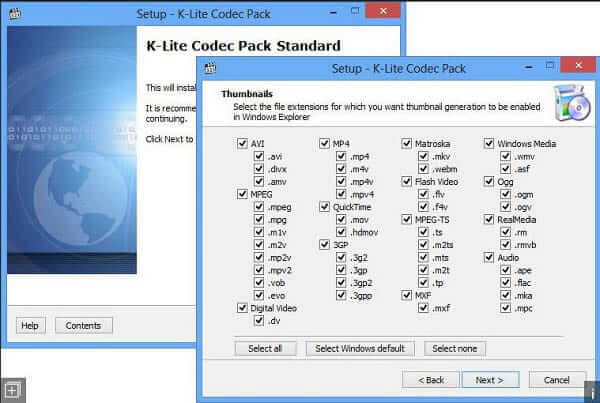Uncheck the .avi extension checkbox
This screenshot has height=403, width=600.
pos(259,156)
